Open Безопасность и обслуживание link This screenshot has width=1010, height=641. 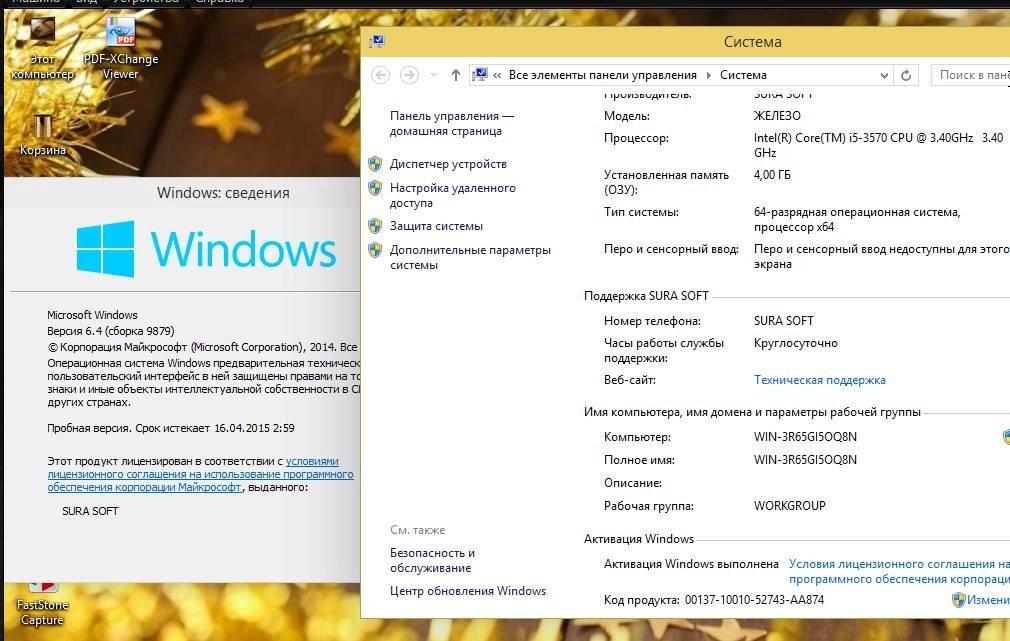pyautogui.click(x=432, y=560)
